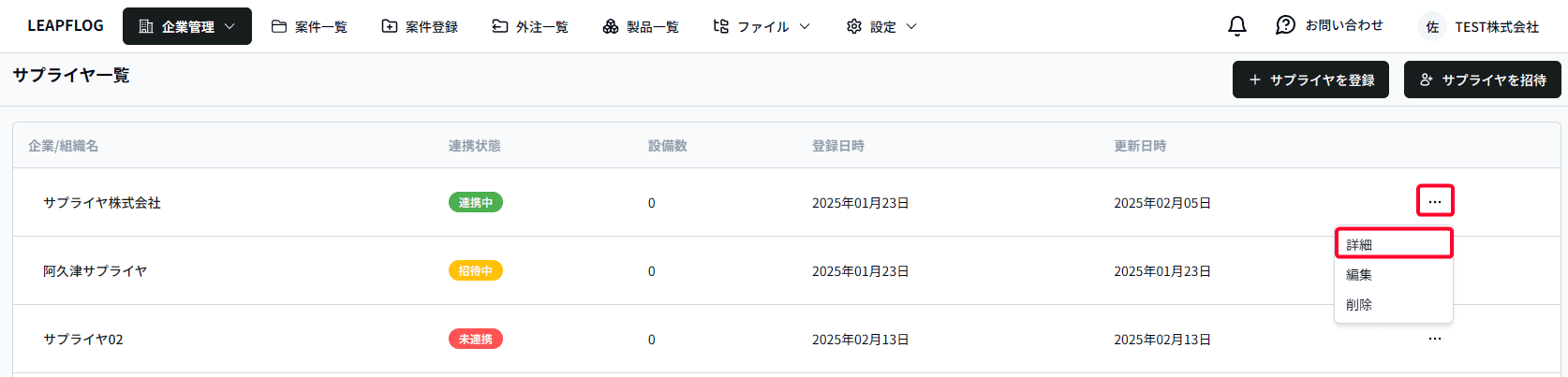Click the notification bell icon
Image resolution: width=1568 pixels, height=377 pixels.
point(1236,26)
